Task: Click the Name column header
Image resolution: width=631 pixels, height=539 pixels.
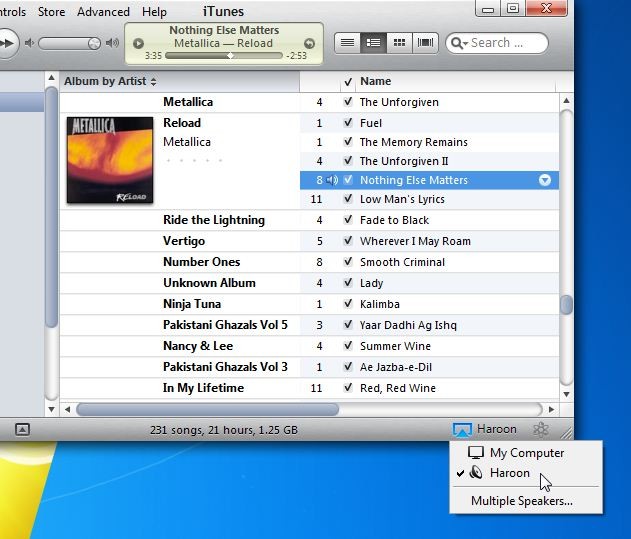Action: tap(375, 81)
